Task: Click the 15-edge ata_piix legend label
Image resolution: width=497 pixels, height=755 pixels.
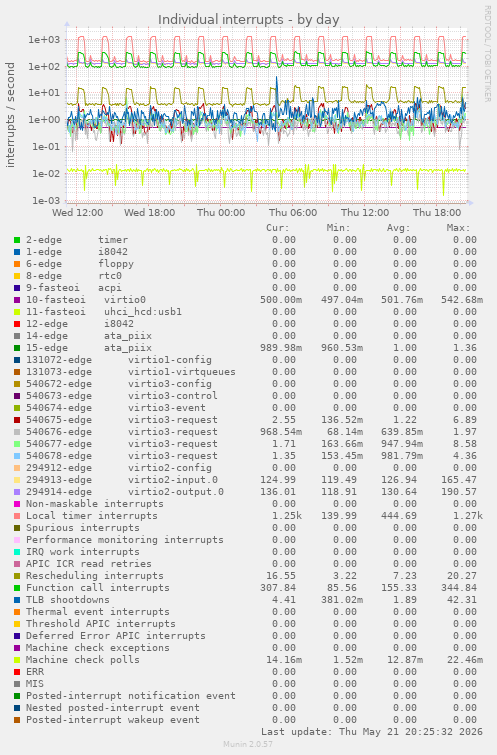Action: (89, 348)
